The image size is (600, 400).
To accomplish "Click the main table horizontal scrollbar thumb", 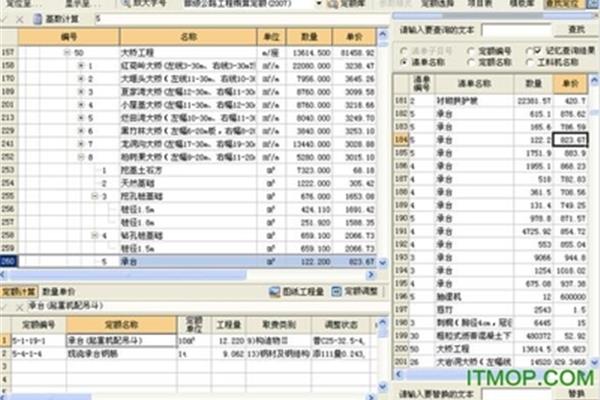I will pos(128,274).
